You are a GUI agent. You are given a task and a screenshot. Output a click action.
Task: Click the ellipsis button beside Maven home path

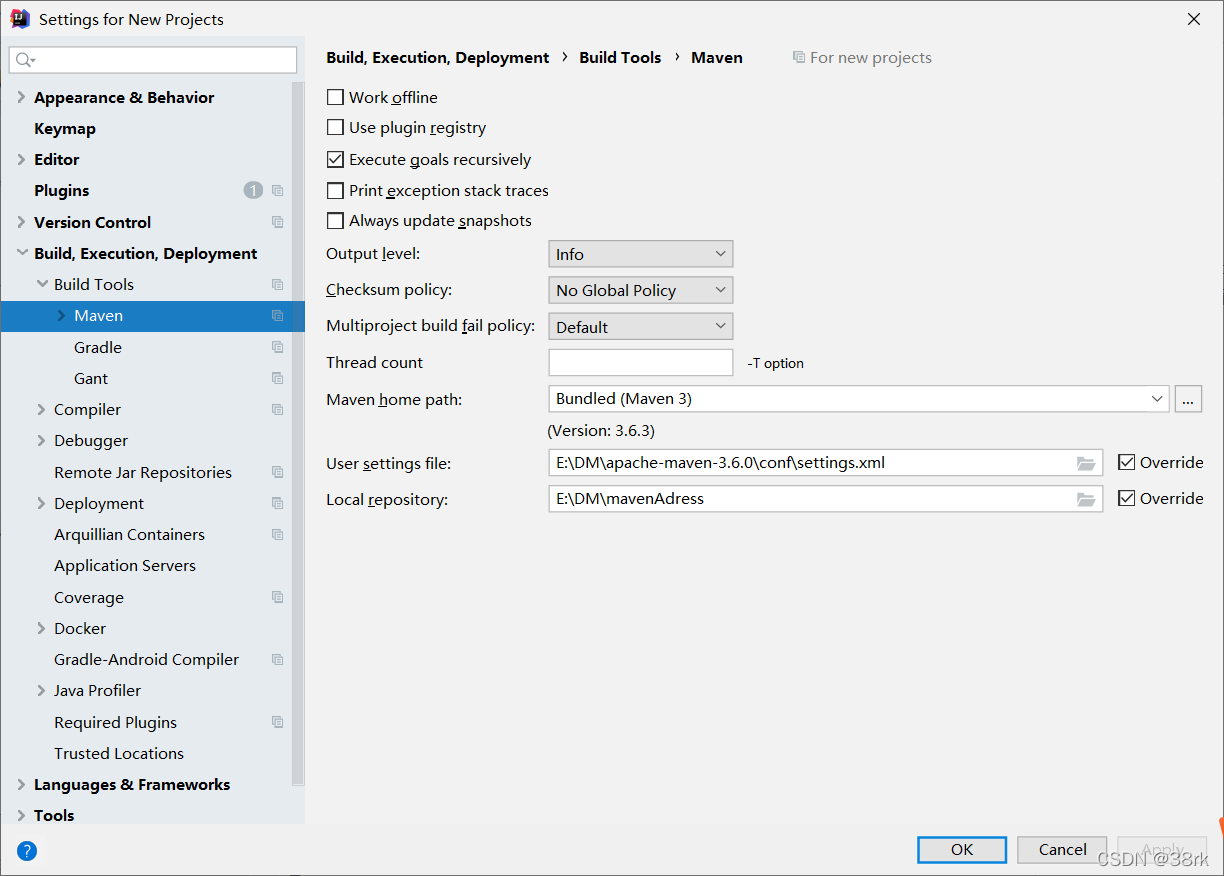pyautogui.click(x=1188, y=398)
